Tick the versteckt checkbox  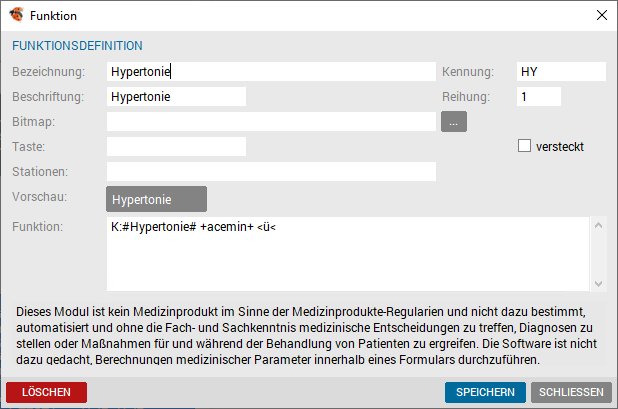coord(524,146)
